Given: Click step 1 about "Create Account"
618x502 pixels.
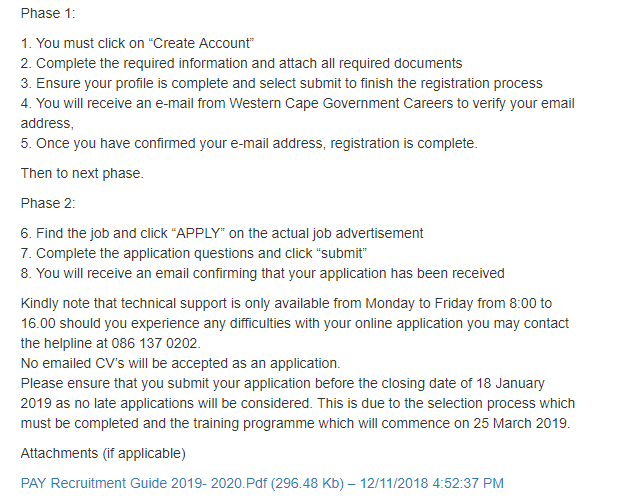Looking at the screenshot, I should click(x=138, y=43).
